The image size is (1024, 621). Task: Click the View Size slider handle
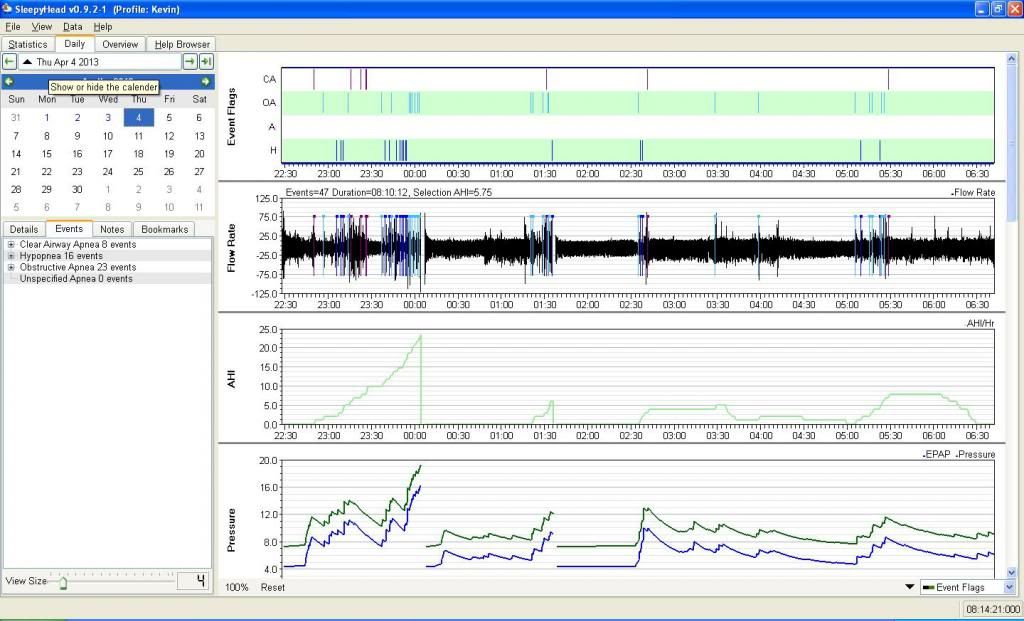coord(63,581)
